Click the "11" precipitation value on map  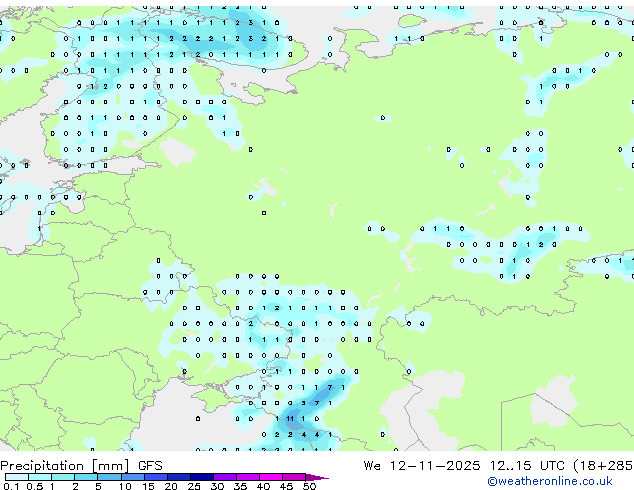290,419
